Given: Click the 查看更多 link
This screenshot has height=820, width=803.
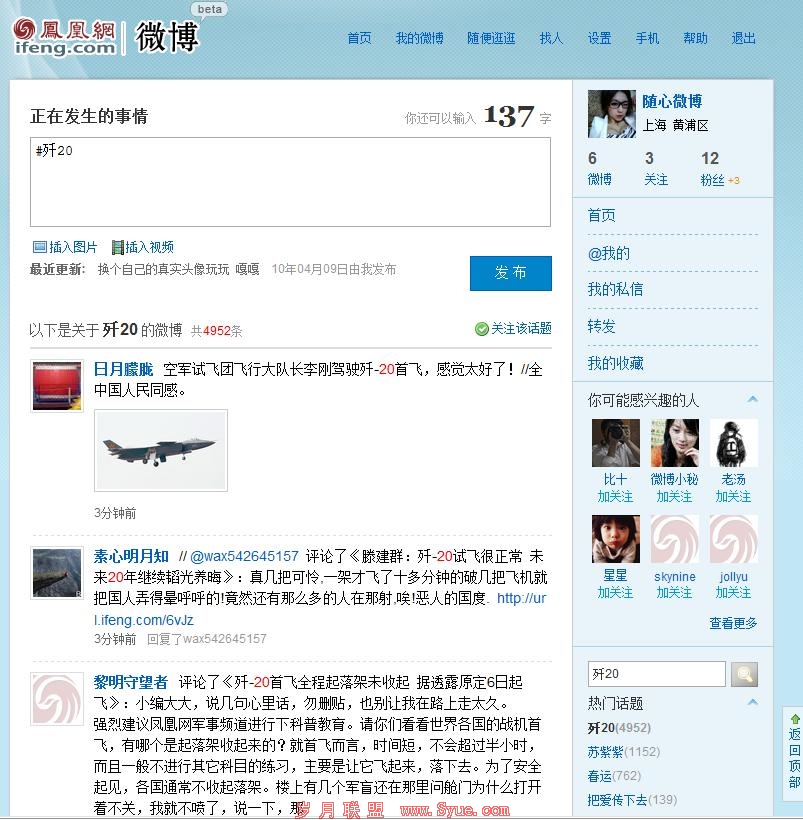Looking at the screenshot, I should [x=733, y=623].
